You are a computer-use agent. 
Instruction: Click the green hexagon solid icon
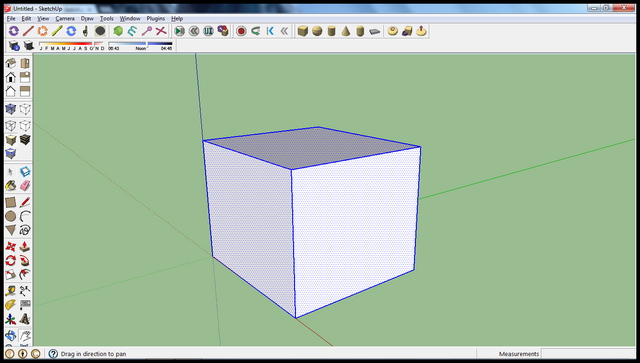pos(118,31)
